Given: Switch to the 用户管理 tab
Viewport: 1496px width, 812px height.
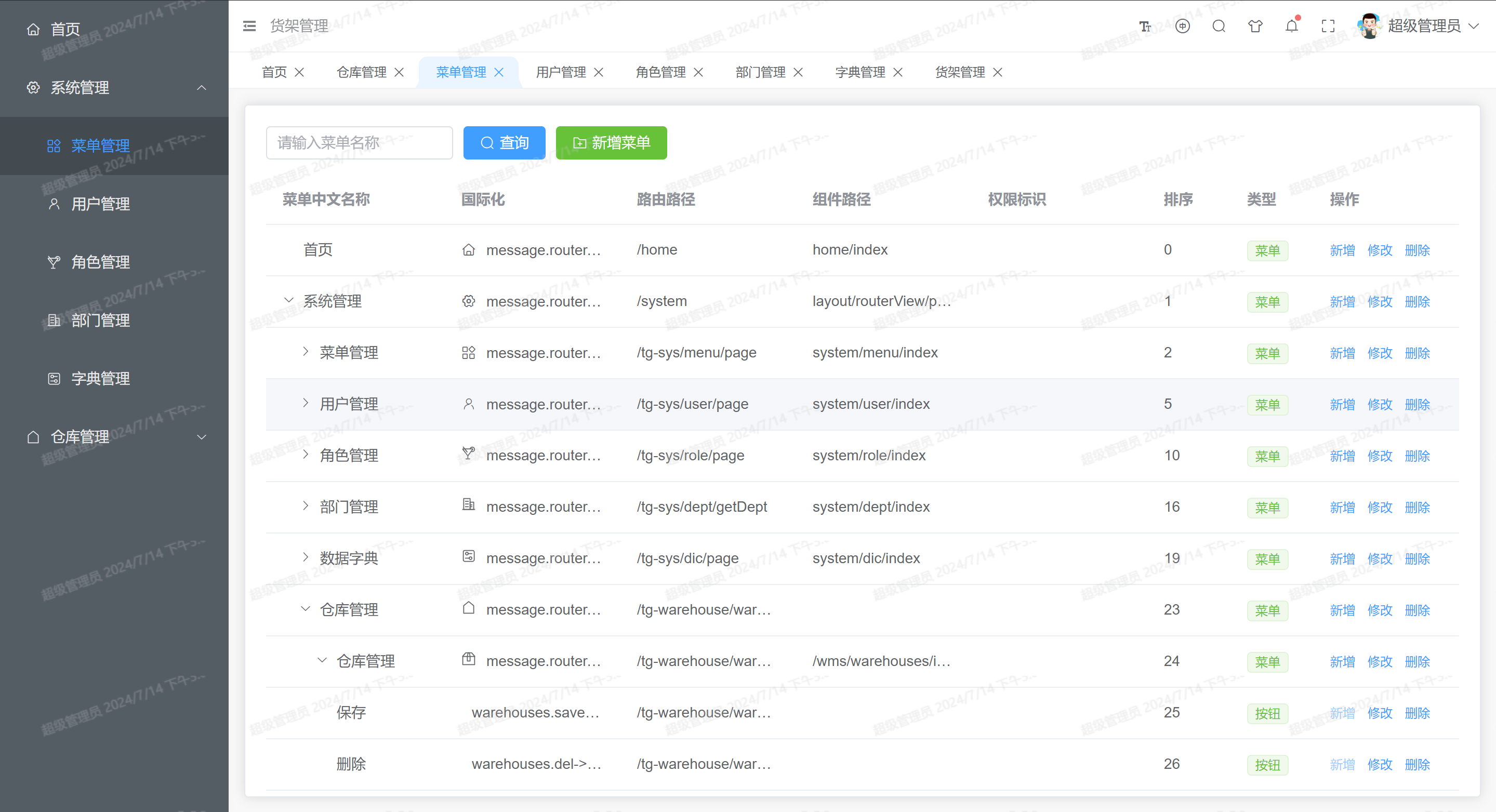Looking at the screenshot, I should [561, 72].
